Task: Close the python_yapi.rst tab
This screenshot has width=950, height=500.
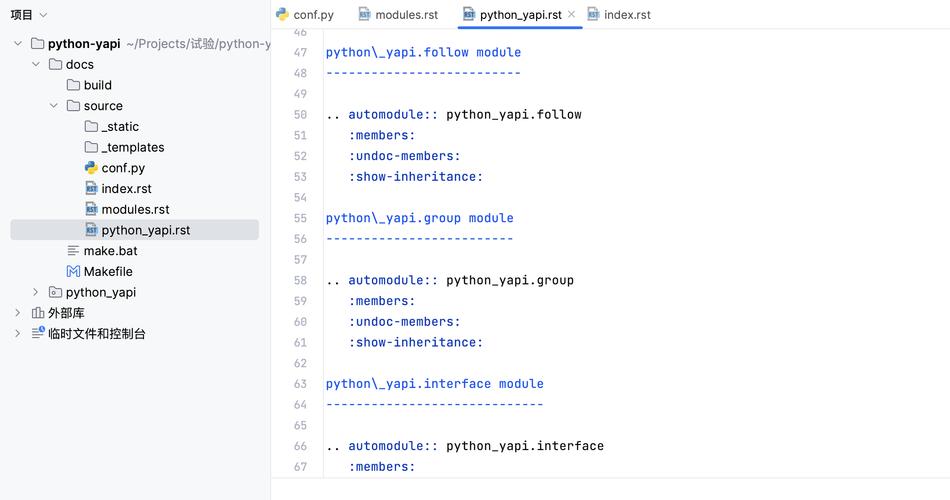Action: click(x=571, y=15)
